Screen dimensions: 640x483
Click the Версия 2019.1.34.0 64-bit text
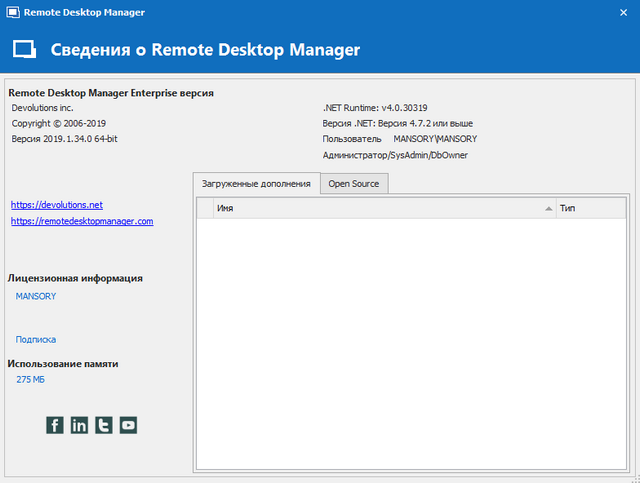pyautogui.click(x=65, y=139)
